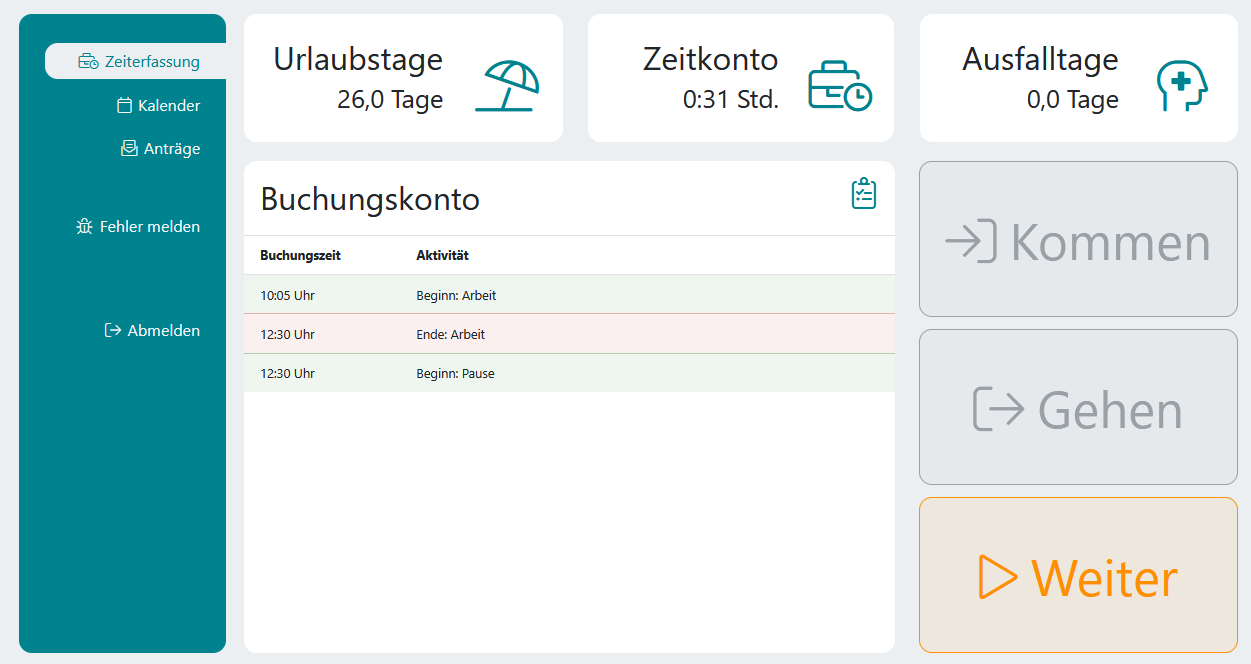This screenshot has width=1251, height=664.
Task: Click the orange play triangle icon
Action: 997,577
